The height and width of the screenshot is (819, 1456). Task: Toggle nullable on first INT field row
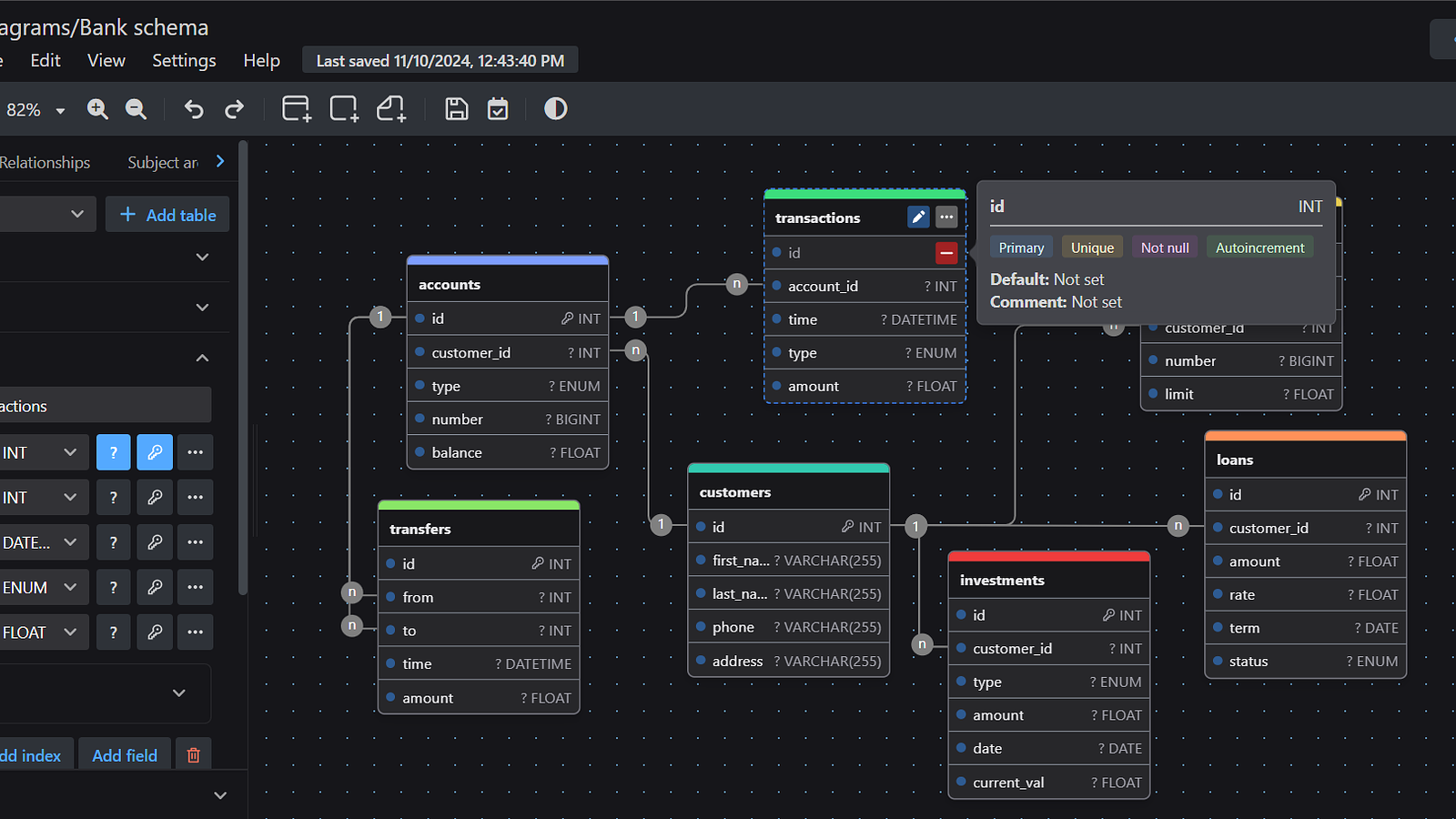tap(114, 452)
